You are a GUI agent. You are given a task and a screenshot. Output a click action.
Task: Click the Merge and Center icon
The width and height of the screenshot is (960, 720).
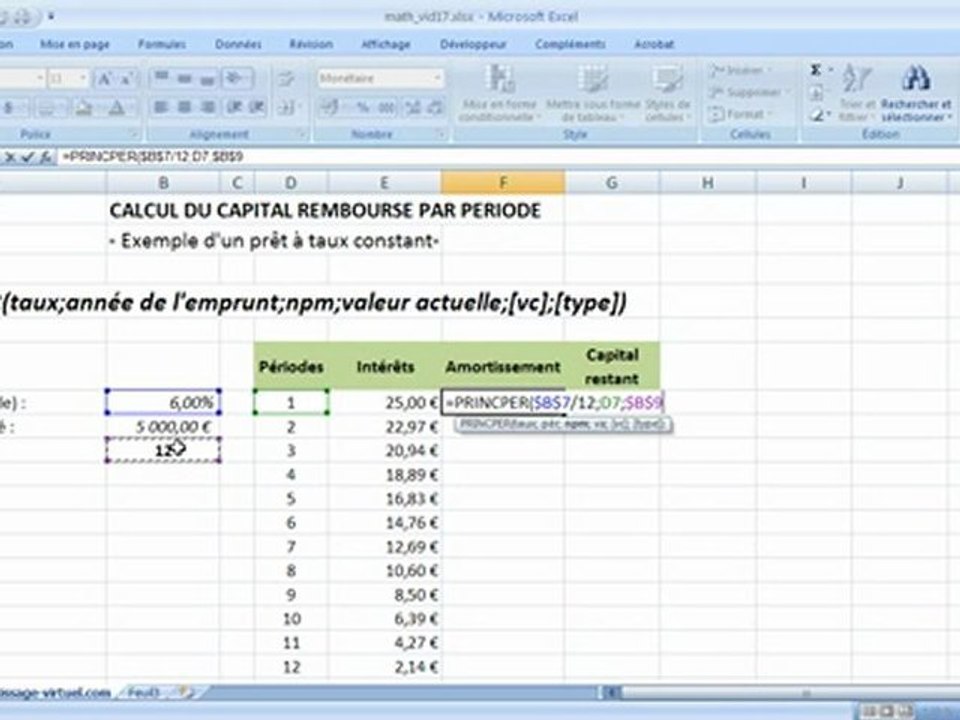(284, 108)
